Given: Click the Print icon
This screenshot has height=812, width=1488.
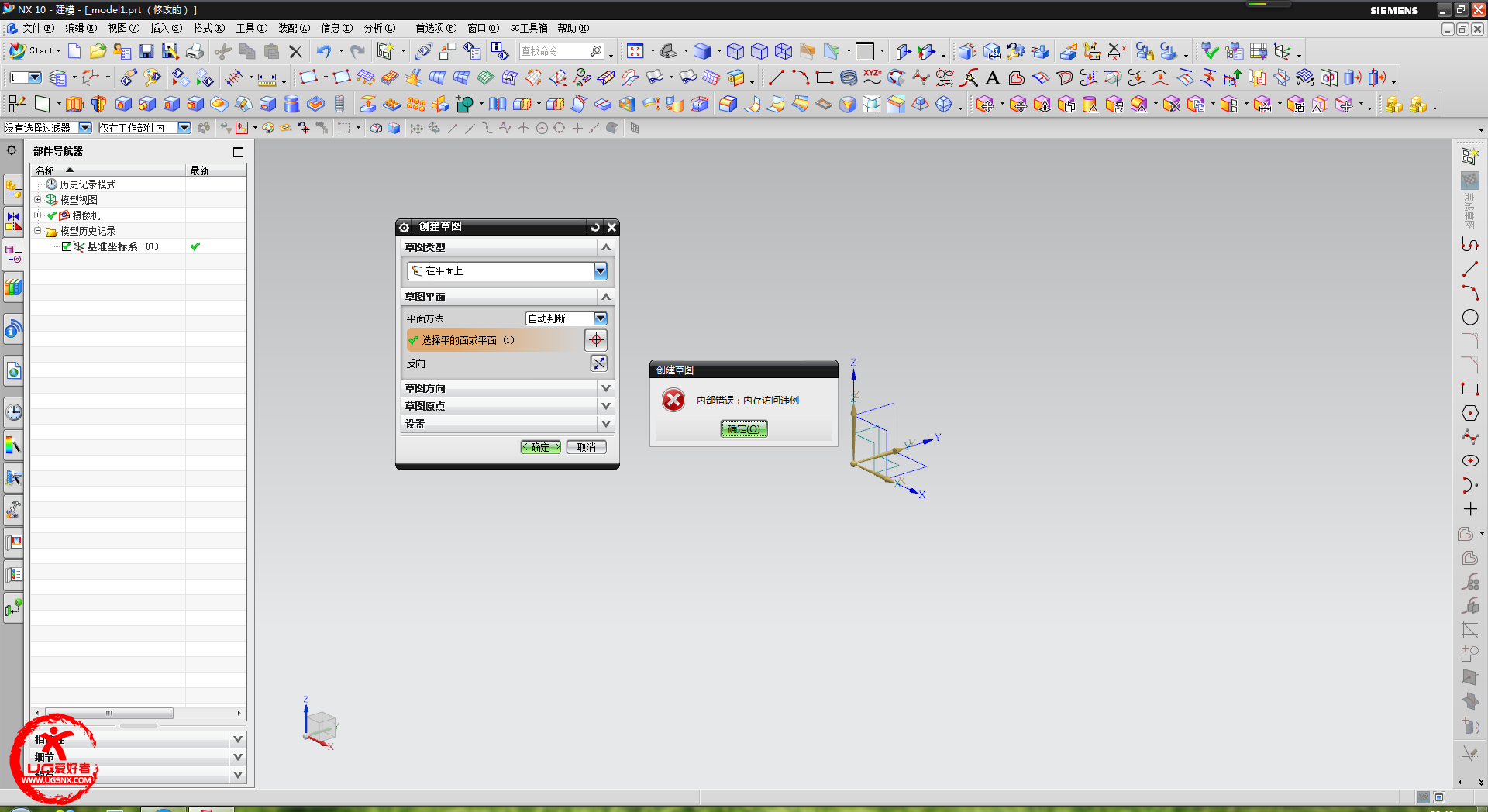Looking at the screenshot, I should (x=195, y=51).
